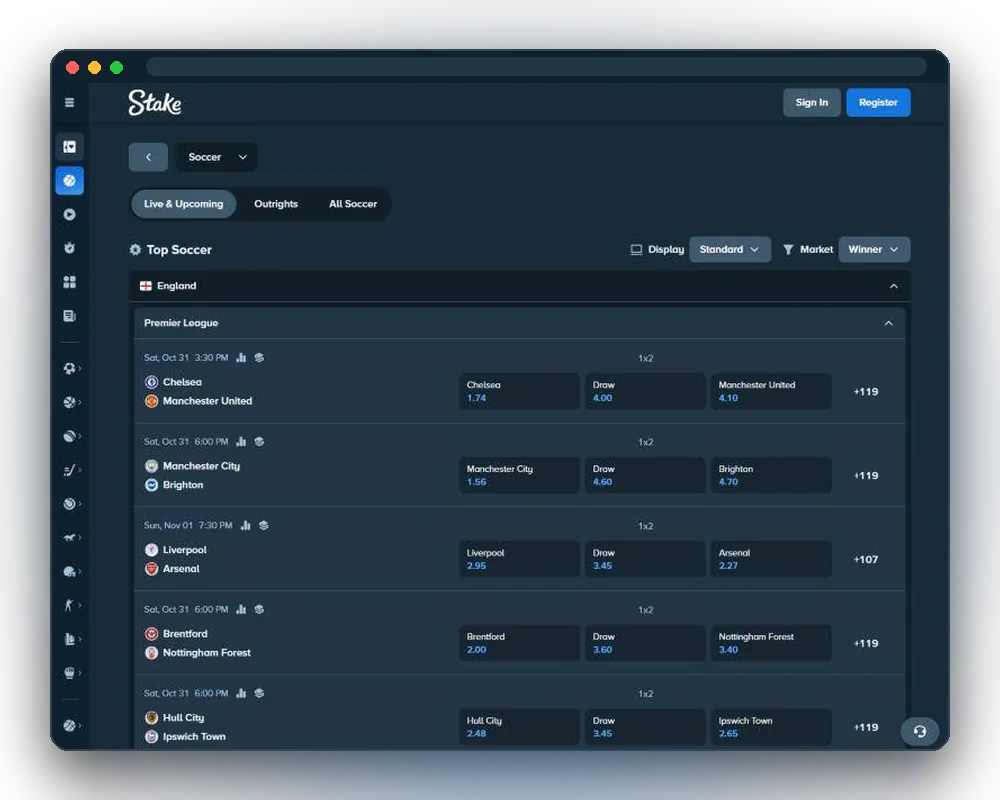This screenshot has height=800, width=1000.
Task: Pick Arsenal to win at 2.27
Action: pos(771,559)
